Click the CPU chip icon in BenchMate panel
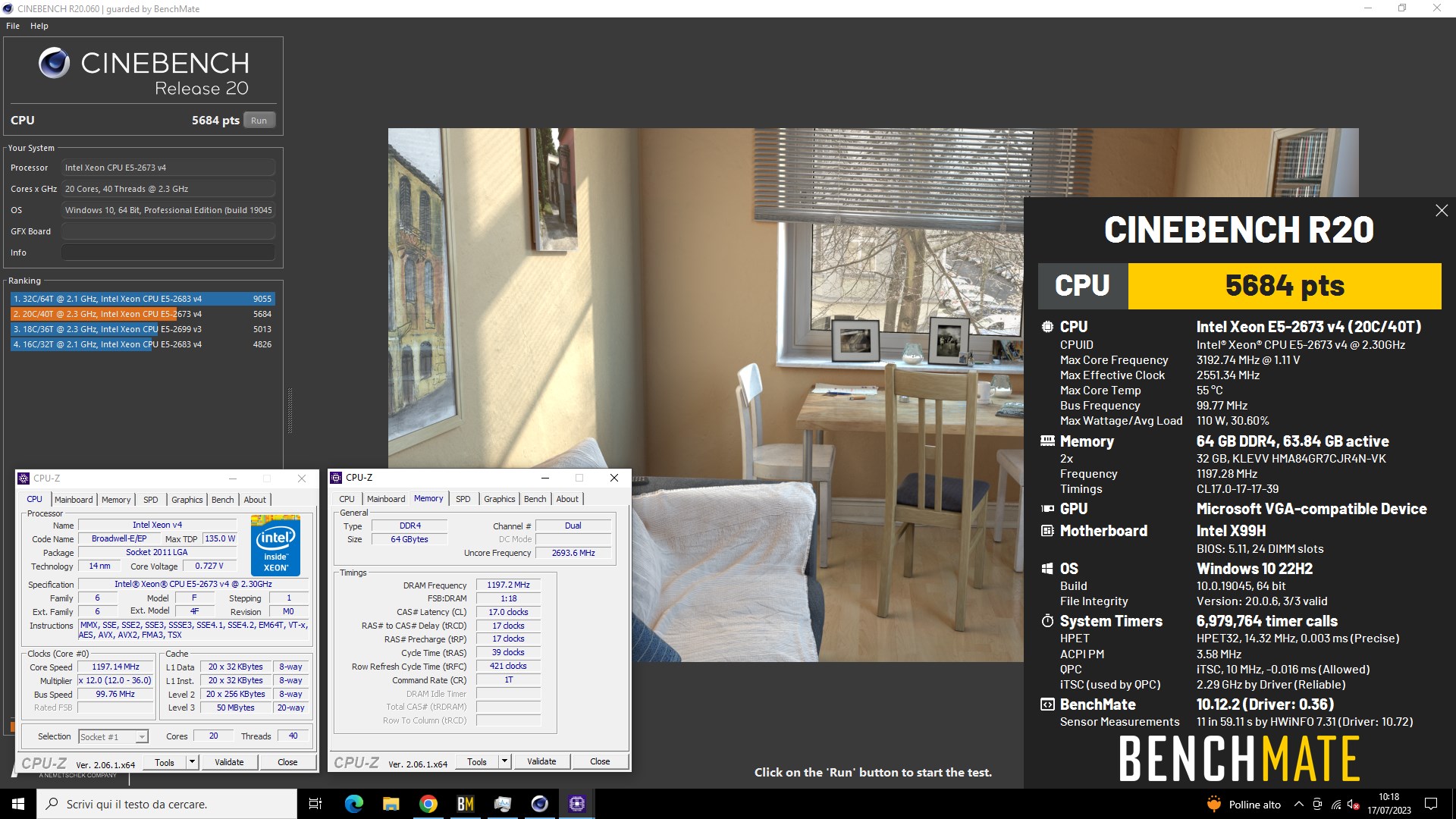This screenshot has width=1456, height=819. pyautogui.click(x=1047, y=327)
